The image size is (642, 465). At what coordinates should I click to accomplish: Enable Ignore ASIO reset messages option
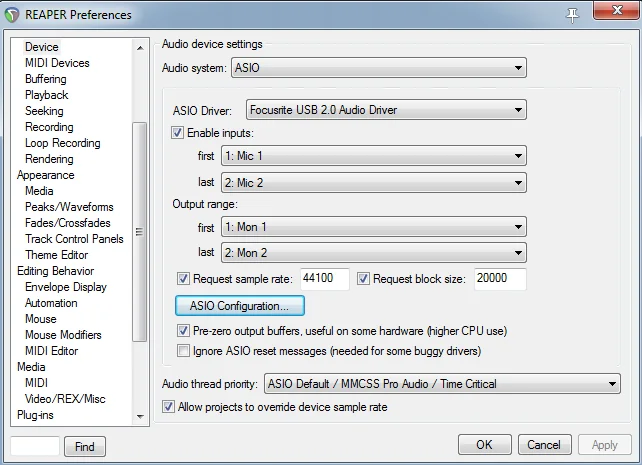[183, 351]
